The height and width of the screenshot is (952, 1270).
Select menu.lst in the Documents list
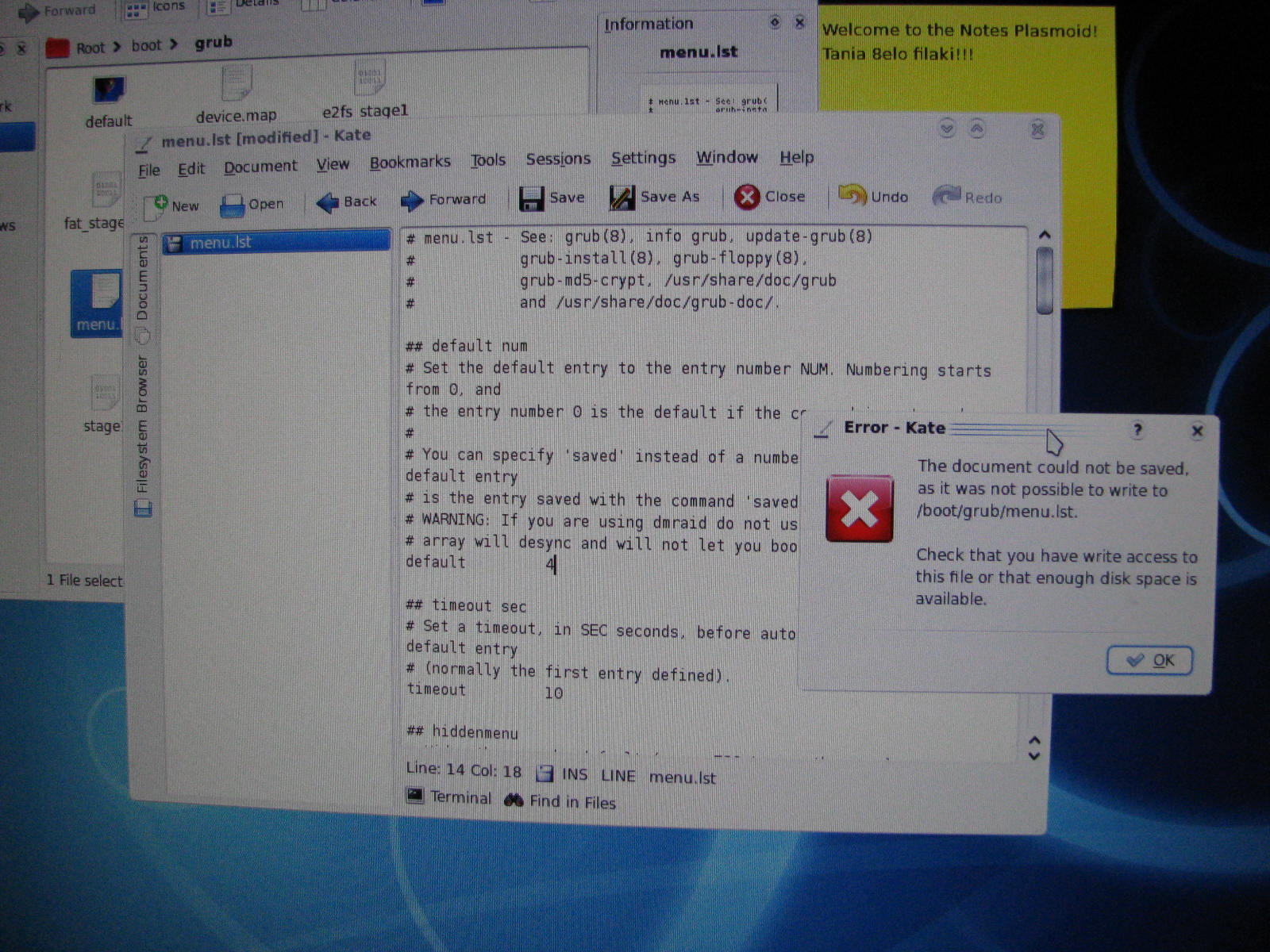pos(276,242)
